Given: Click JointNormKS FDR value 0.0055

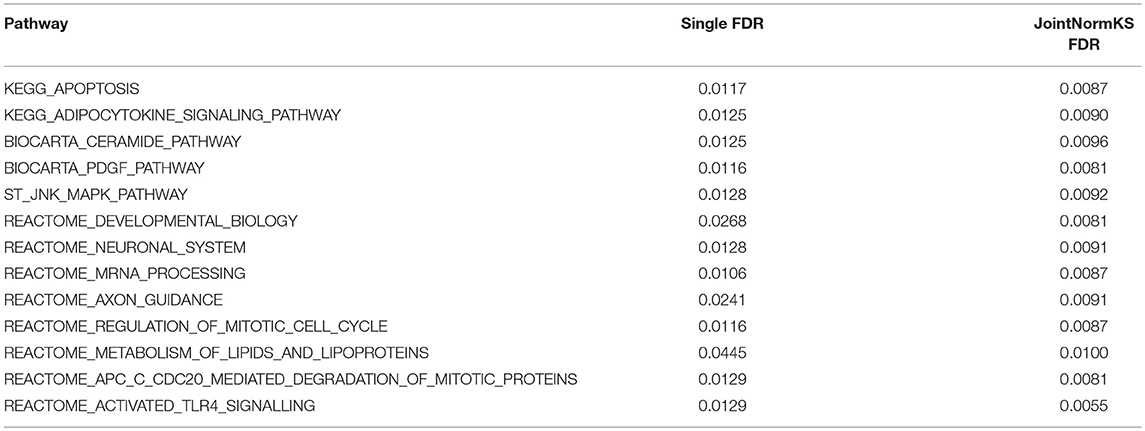Looking at the screenshot, I should 1084,405.
